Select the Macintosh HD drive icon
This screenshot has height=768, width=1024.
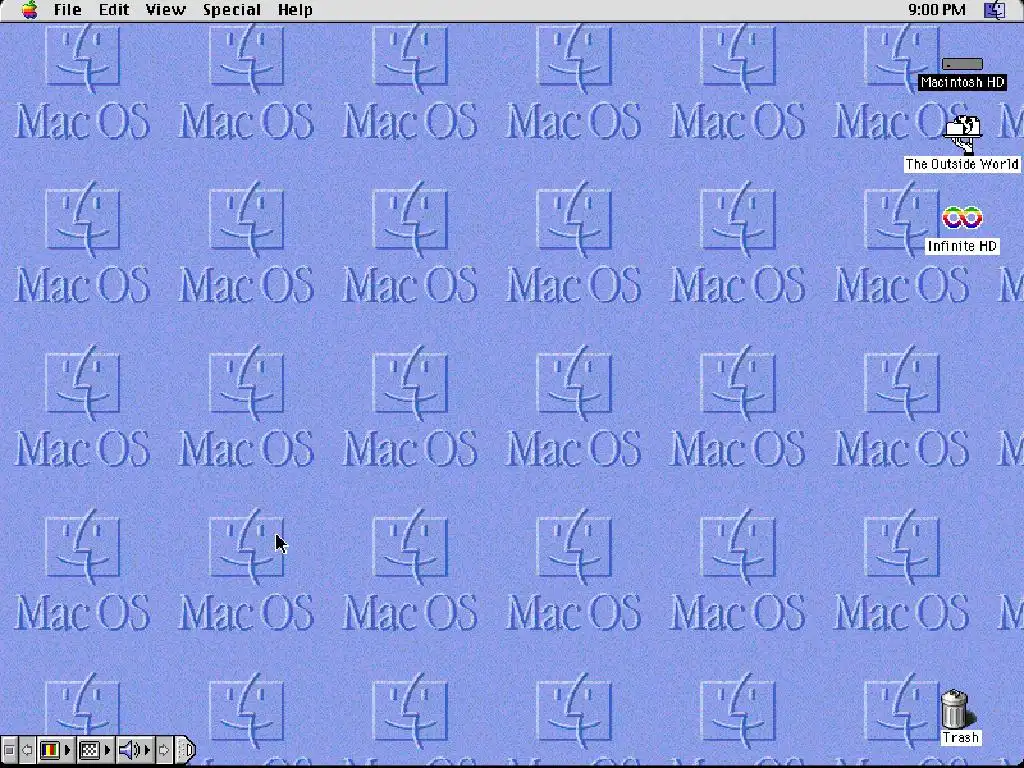pos(962,63)
